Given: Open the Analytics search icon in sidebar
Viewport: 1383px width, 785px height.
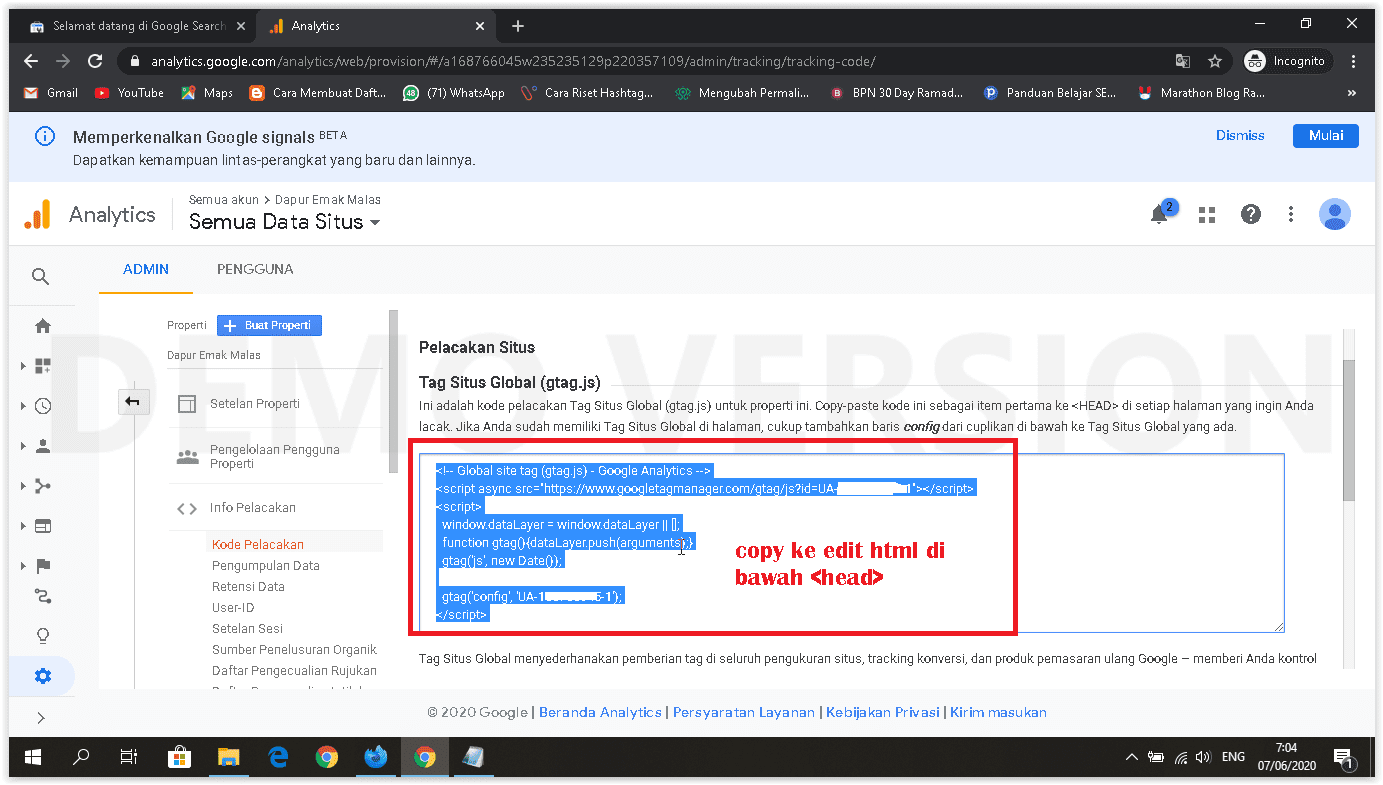Looking at the screenshot, I should [40, 276].
